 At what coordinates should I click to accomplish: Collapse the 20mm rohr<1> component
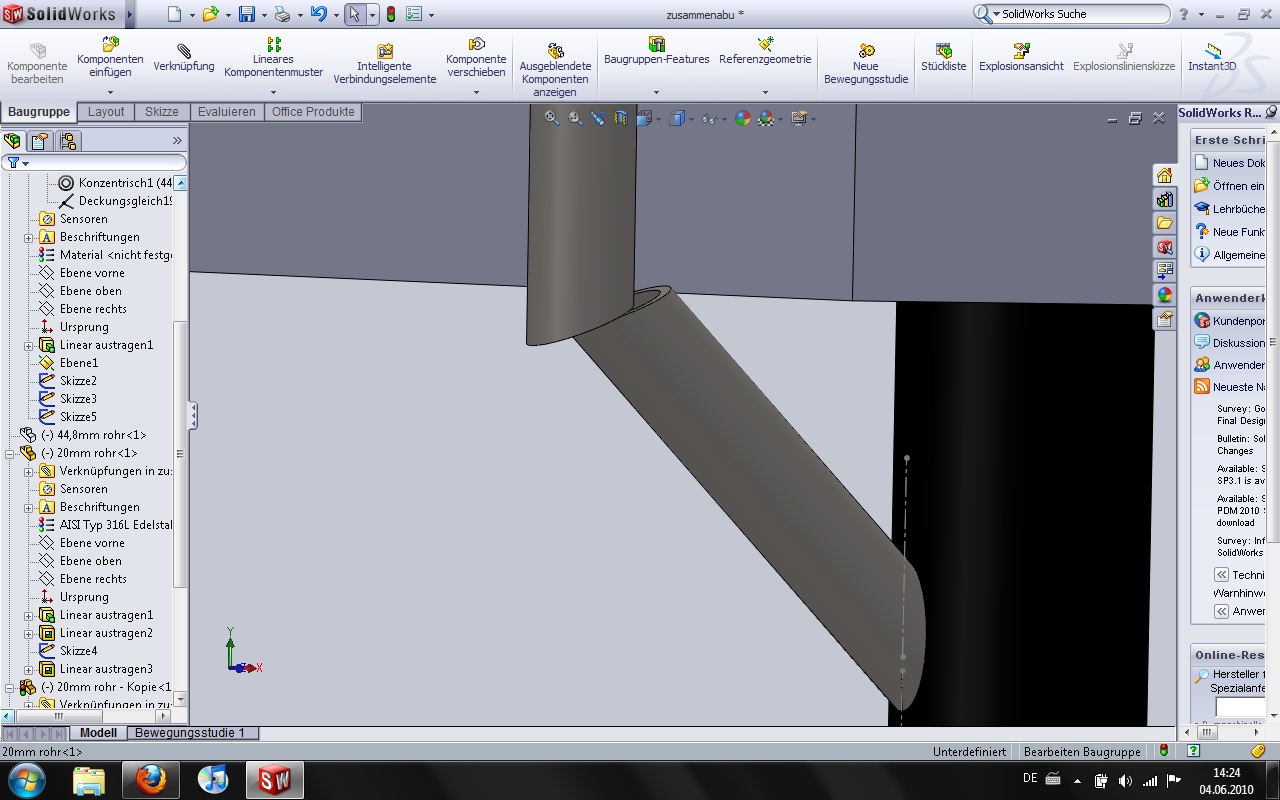point(10,453)
